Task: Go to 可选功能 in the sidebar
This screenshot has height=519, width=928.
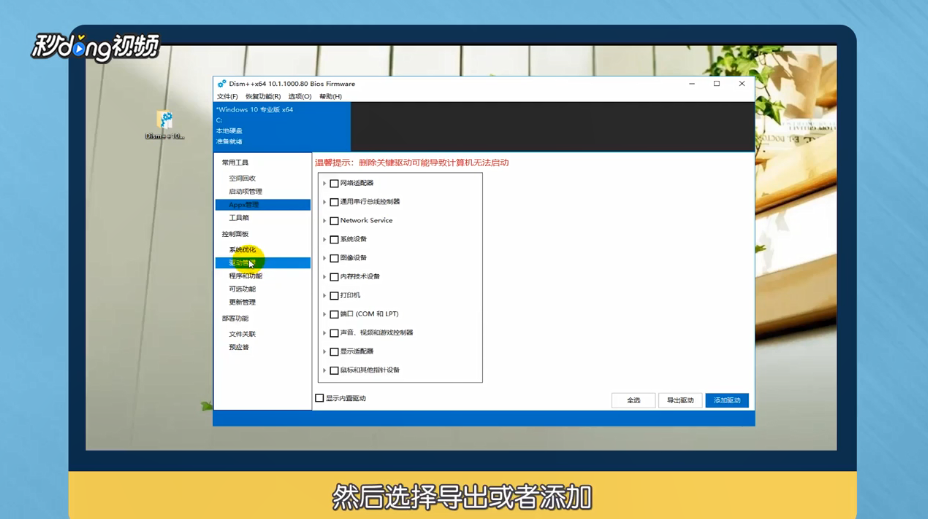Action: click(242, 289)
